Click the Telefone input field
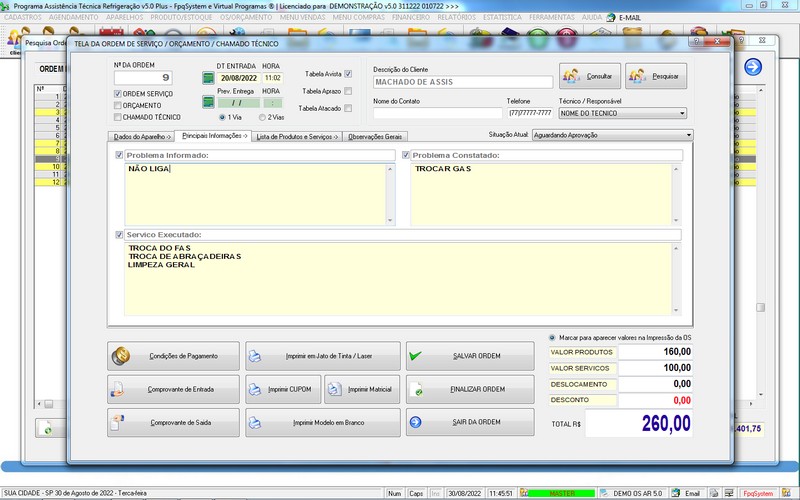The width and height of the screenshot is (800, 500). tap(530, 113)
